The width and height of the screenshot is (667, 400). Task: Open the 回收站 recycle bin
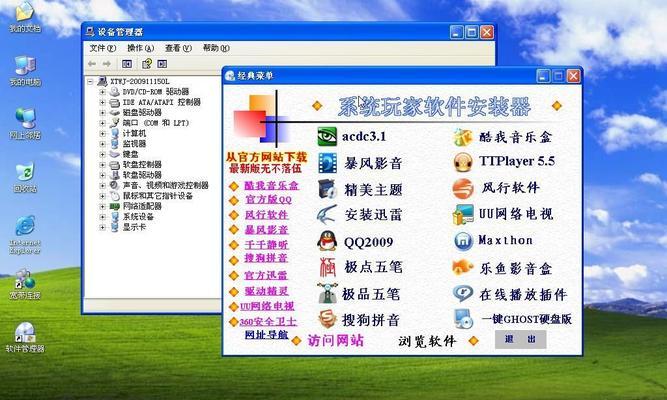[25, 177]
